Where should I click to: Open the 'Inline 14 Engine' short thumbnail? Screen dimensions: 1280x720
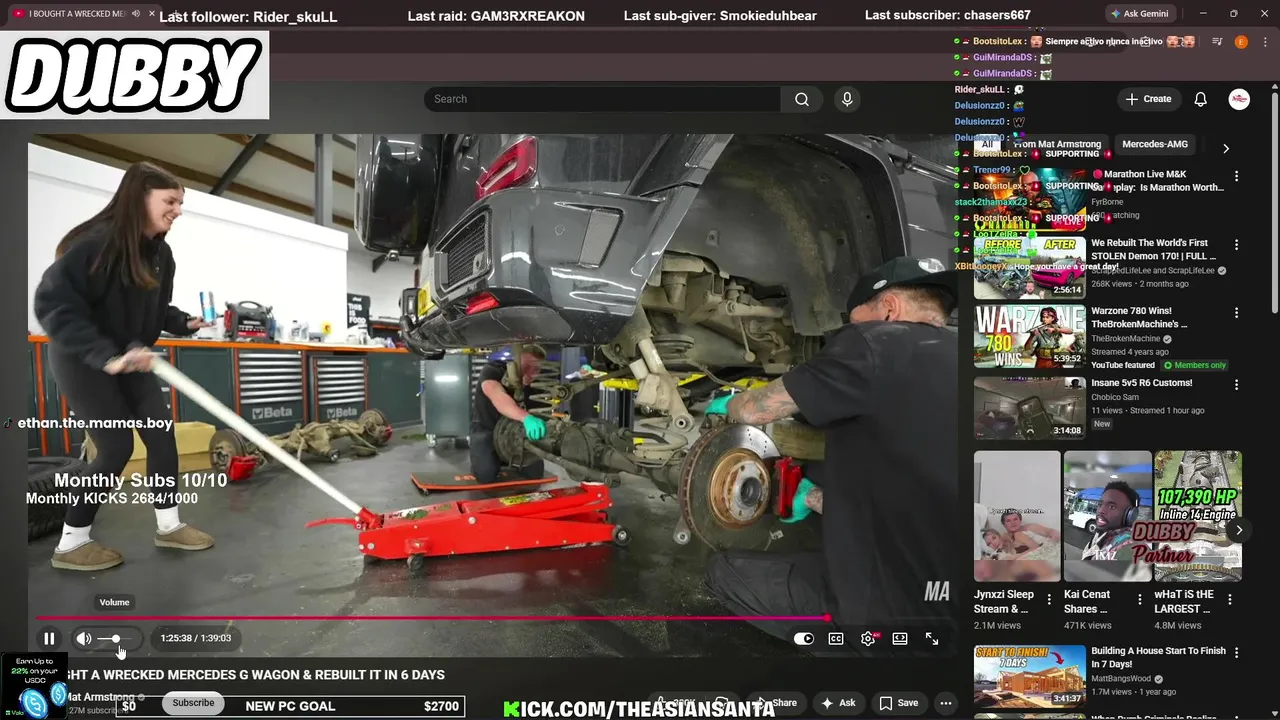click(1198, 516)
